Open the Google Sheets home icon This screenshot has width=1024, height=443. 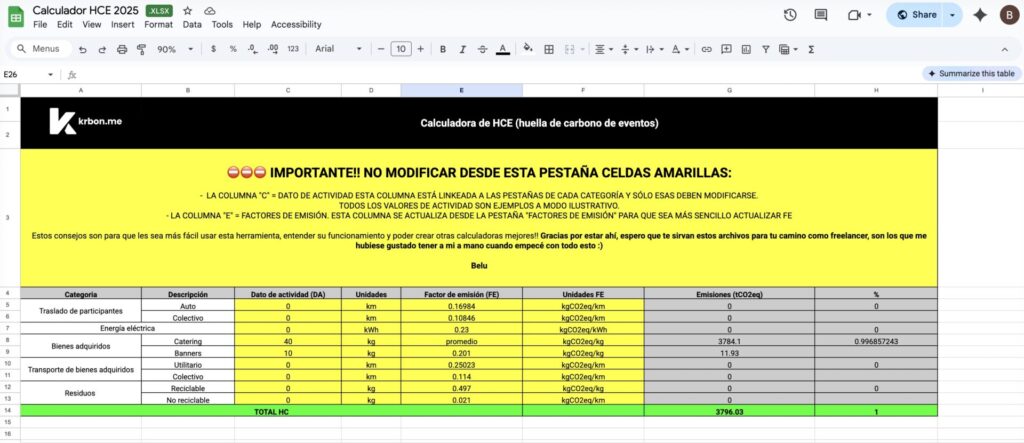click(x=16, y=17)
